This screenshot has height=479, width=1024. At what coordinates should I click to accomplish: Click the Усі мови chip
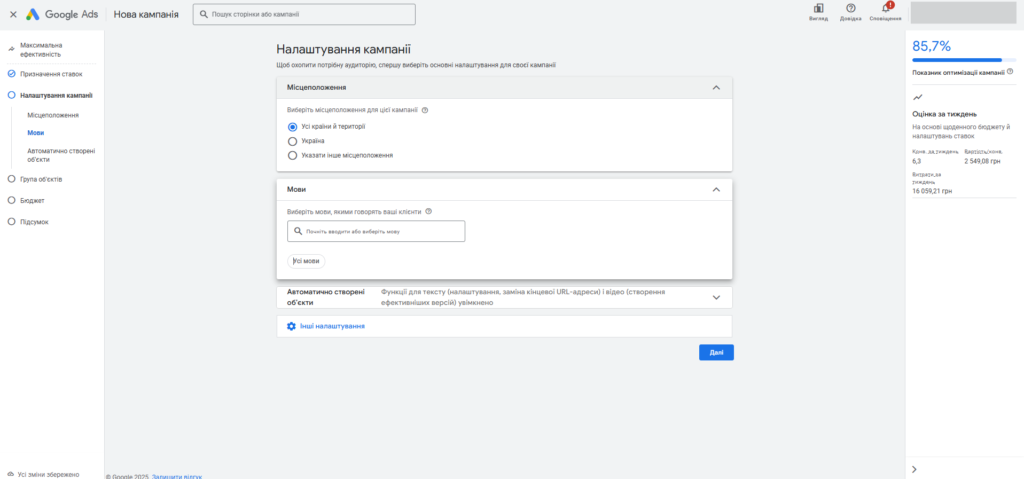point(306,261)
